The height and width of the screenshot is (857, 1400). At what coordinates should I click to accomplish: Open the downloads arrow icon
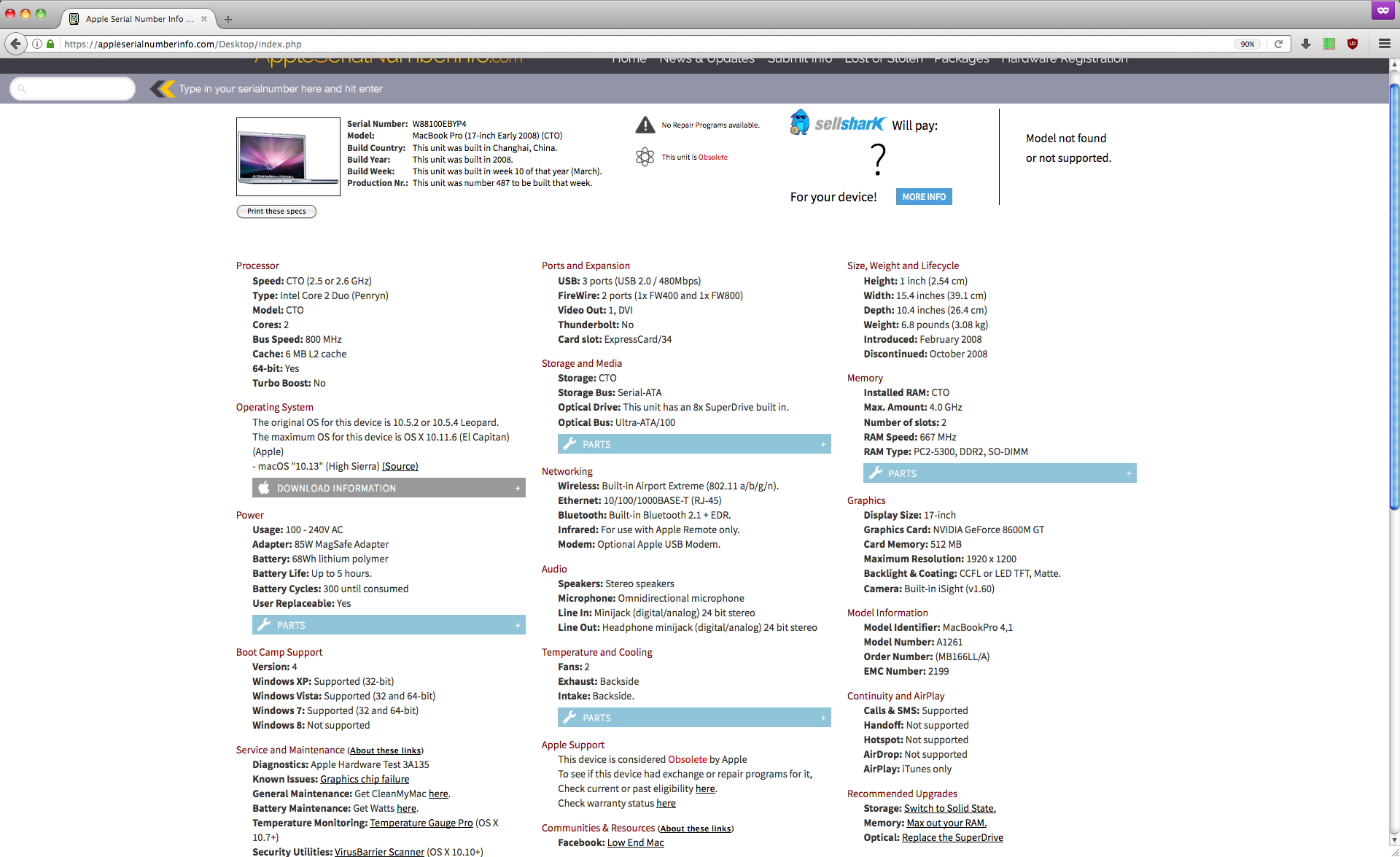(1306, 44)
